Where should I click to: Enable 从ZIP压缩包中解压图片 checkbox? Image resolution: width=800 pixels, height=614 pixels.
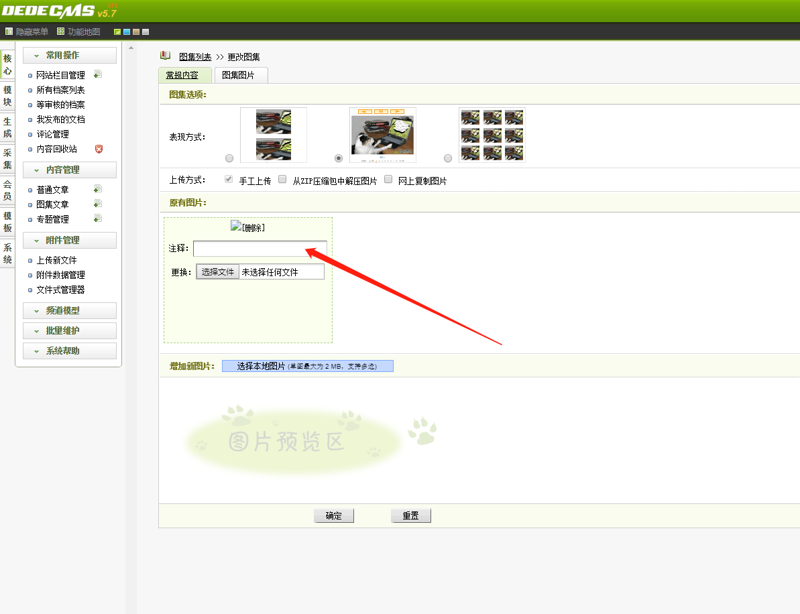pyautogui.click(x=283, y=180)
